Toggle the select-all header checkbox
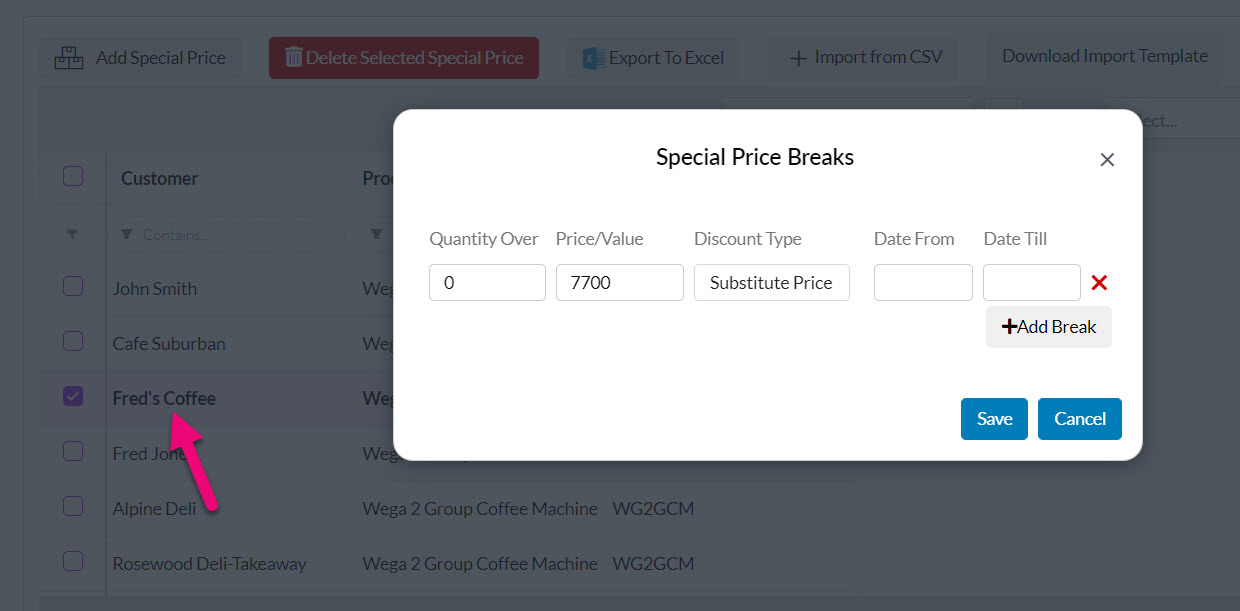This screenshot has width=1240, height=611. coord(73,177)
